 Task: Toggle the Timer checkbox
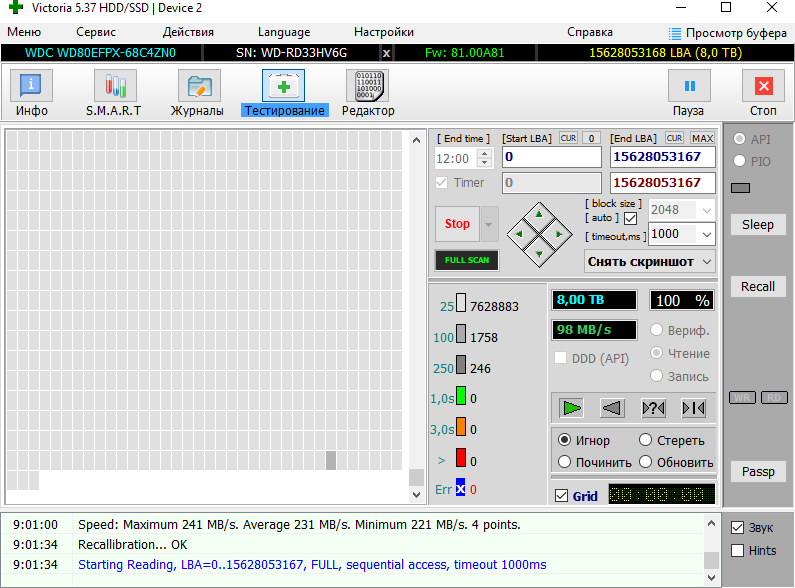pos(442,182)
